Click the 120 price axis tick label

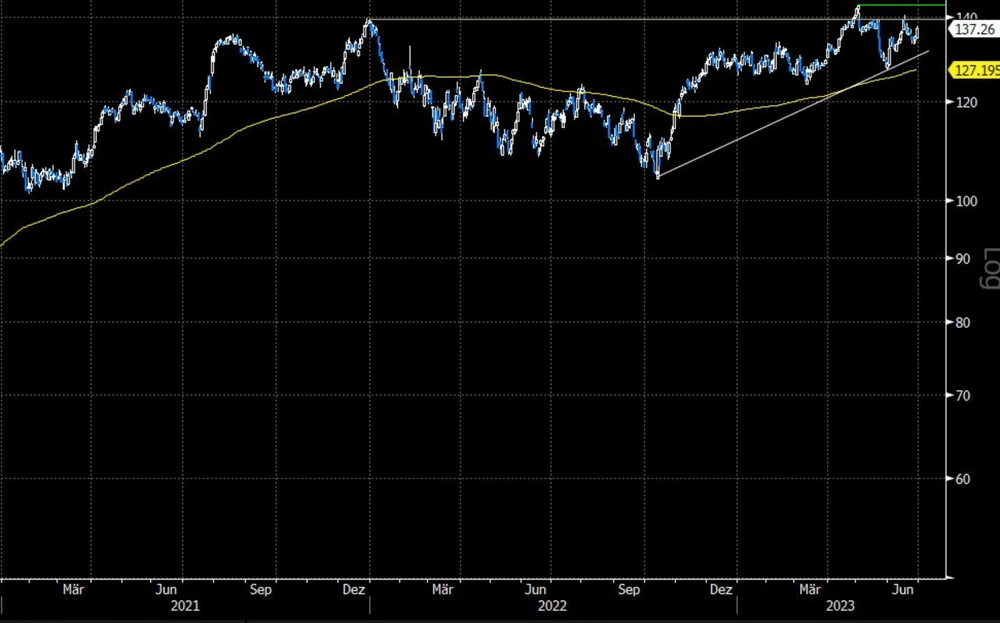click(x=966, y=102)
